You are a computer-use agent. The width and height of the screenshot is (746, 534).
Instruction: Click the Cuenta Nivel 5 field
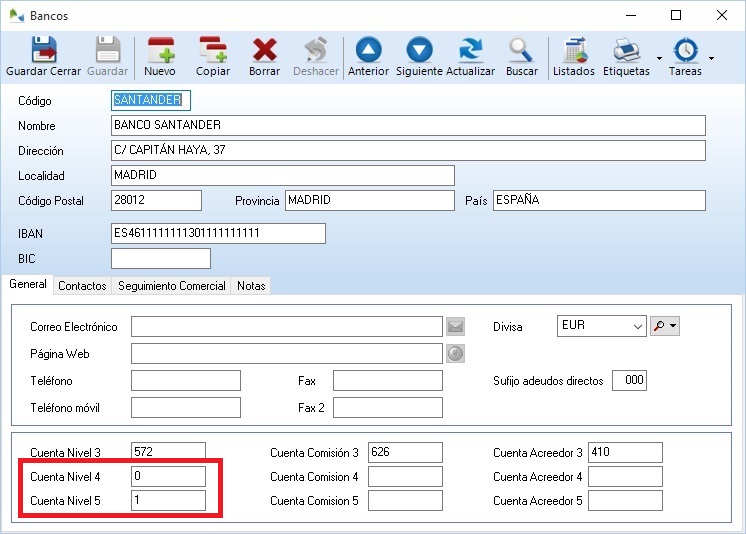[168, 501]
